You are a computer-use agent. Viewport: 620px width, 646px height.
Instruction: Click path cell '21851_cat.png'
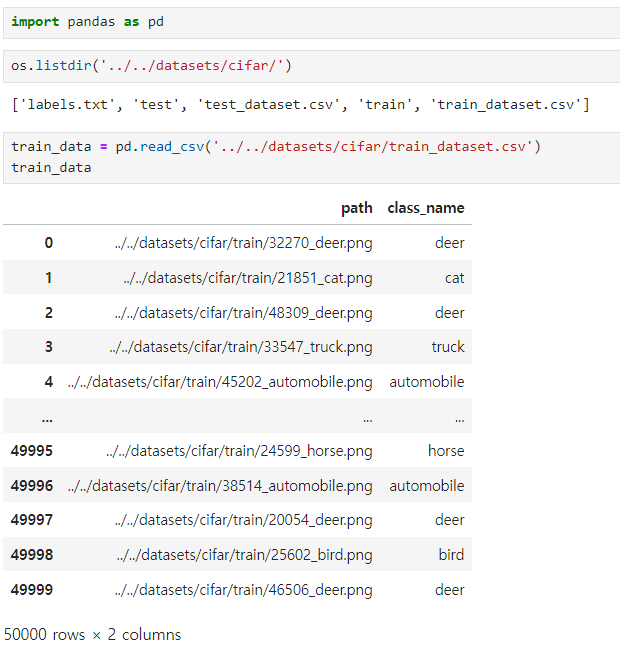point(248,278)
